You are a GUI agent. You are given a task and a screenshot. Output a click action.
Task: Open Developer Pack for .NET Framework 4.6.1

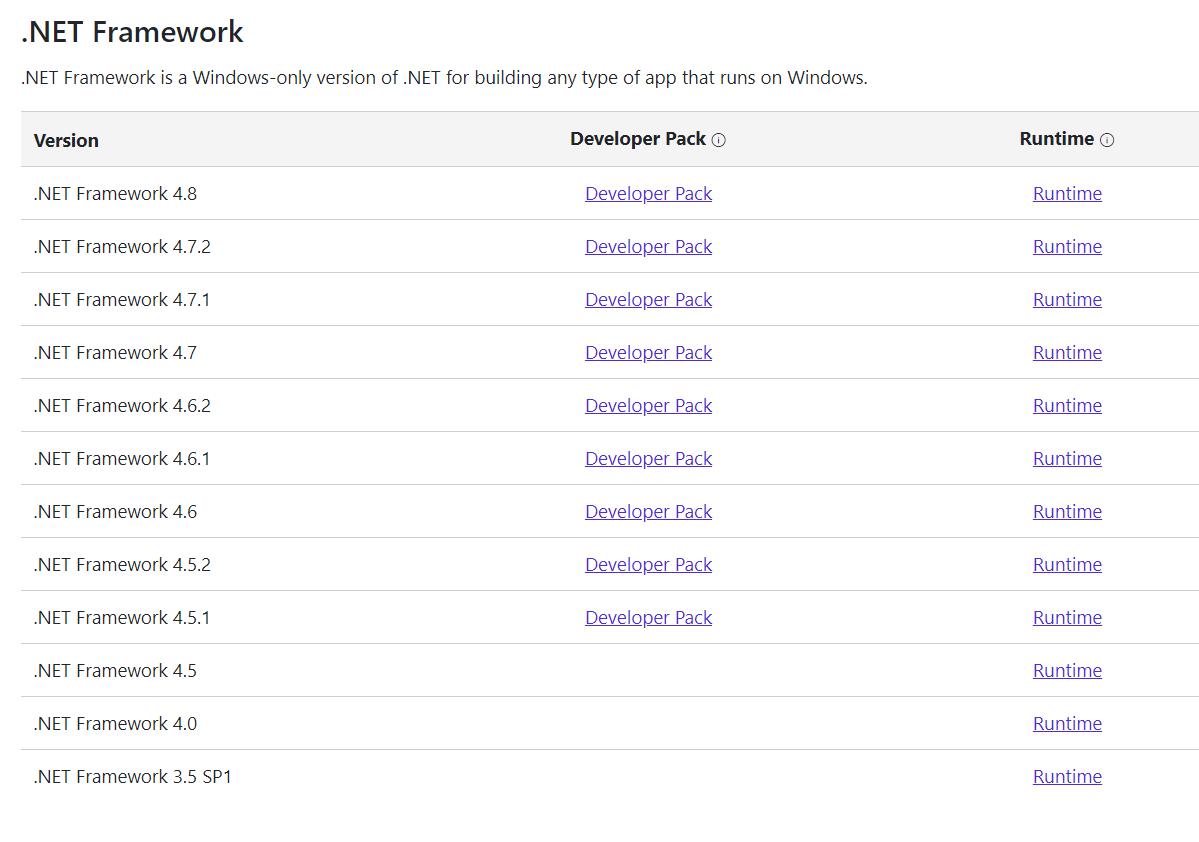(x=648, y=459)
